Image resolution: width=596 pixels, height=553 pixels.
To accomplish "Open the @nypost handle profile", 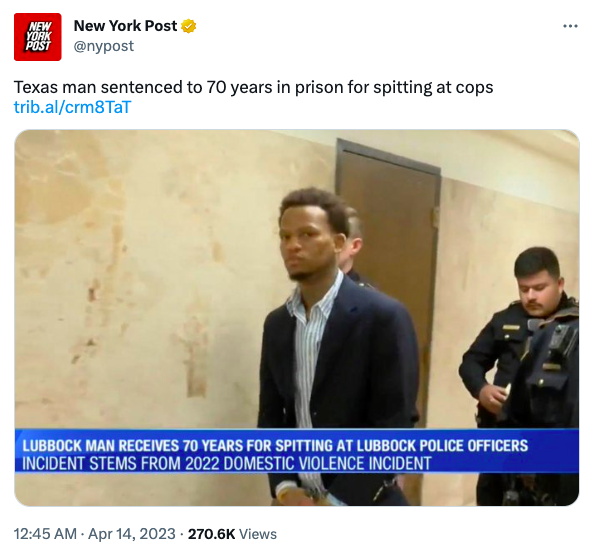I will pyautogui.click(x=103, y=46).
